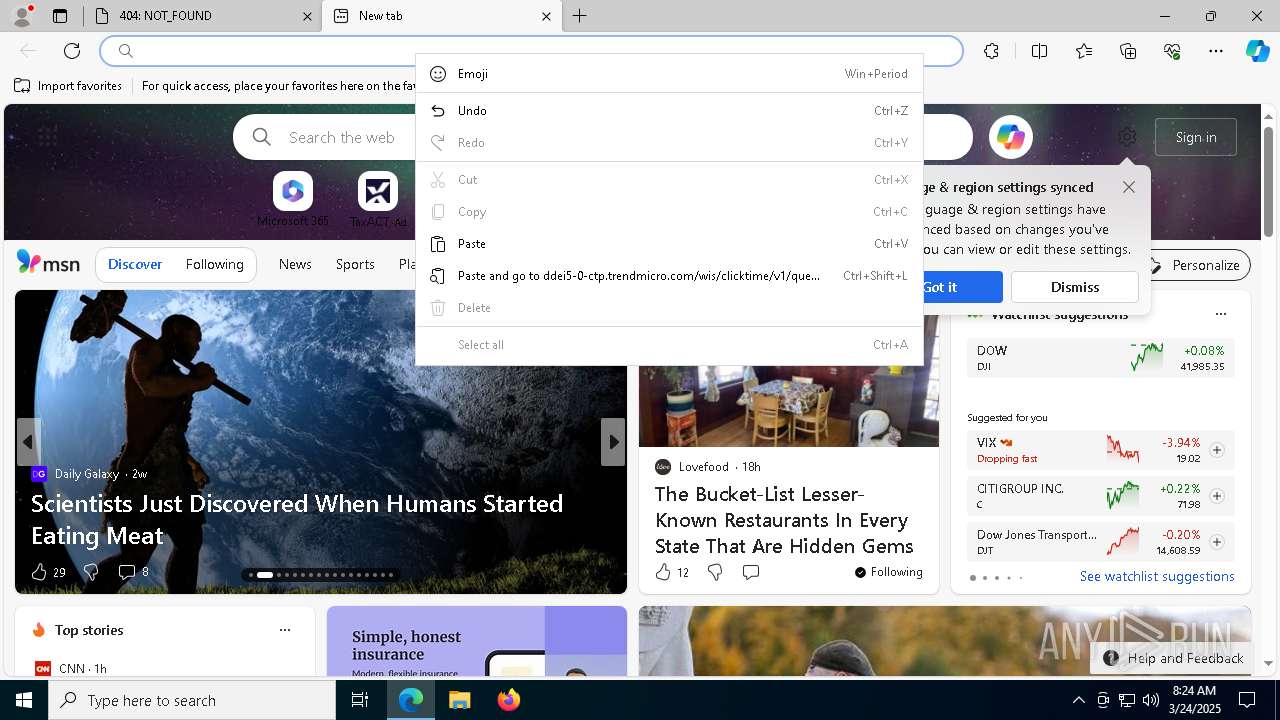Open See watchlist suggestions link
The image size is (1280, 720).
pos(1157,577)
